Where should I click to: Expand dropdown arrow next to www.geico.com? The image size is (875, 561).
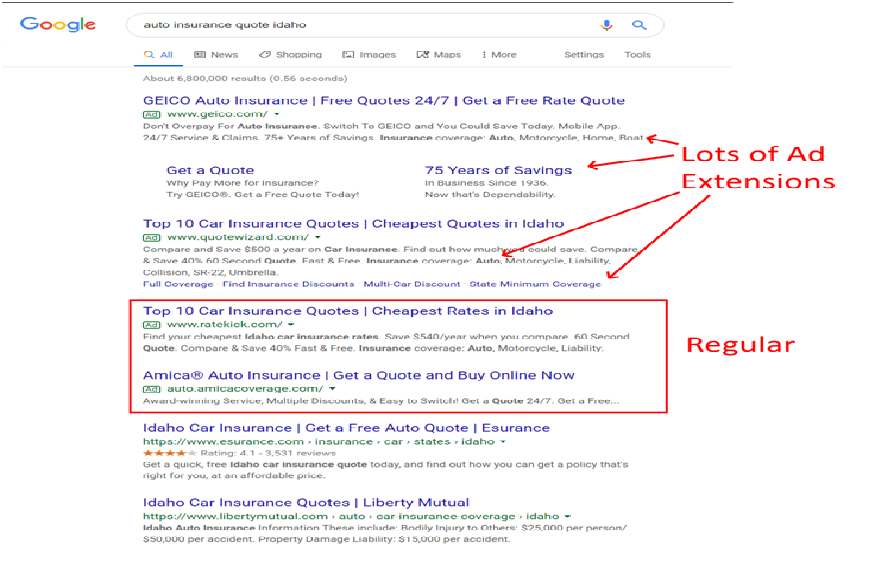276,114
